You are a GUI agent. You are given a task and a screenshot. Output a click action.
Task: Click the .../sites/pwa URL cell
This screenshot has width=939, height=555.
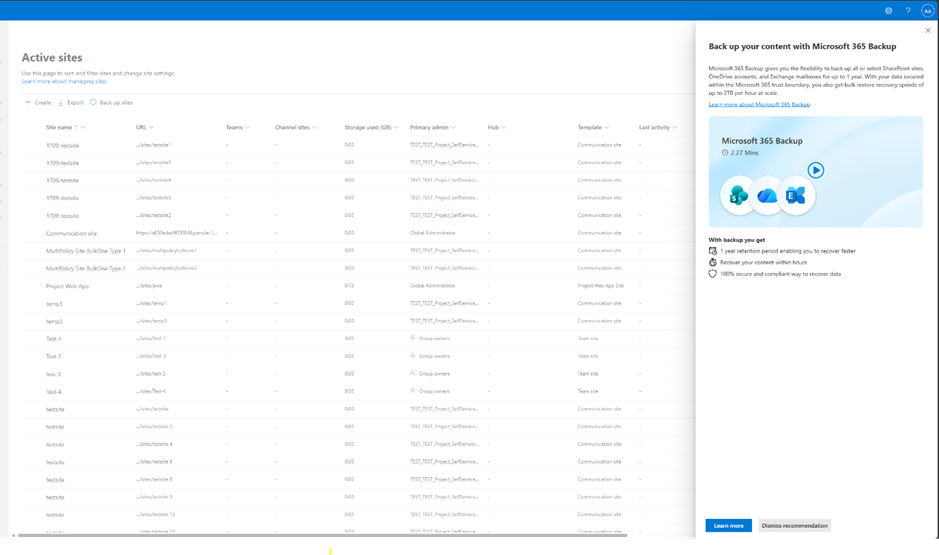click(x=149, y=286)
